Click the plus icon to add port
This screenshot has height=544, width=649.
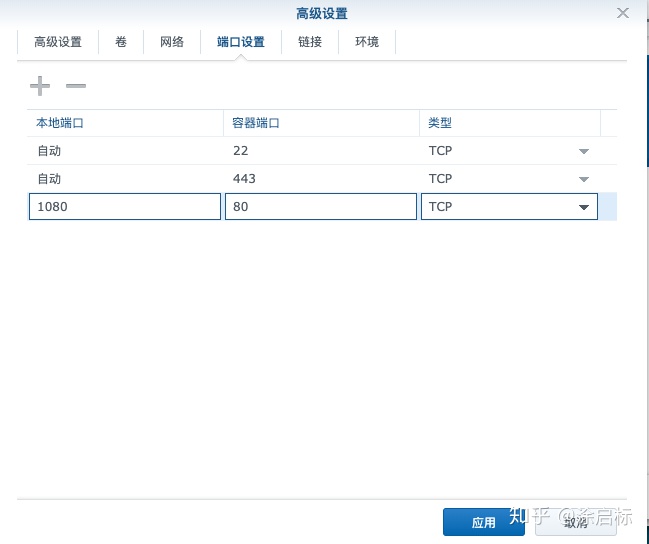click(39, 87)
